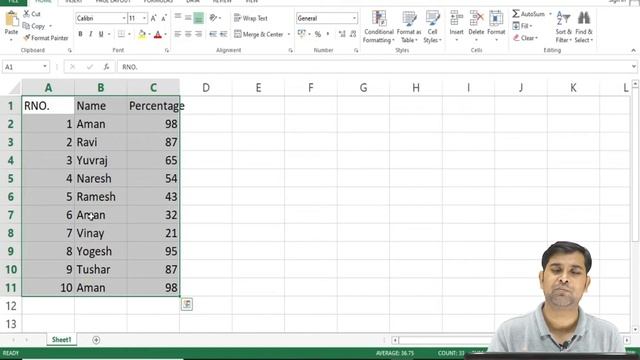Viewport: 640px width, 360px height.
Task: Open the Clipboard group dialog launcher
Action: tap(70, 51)
